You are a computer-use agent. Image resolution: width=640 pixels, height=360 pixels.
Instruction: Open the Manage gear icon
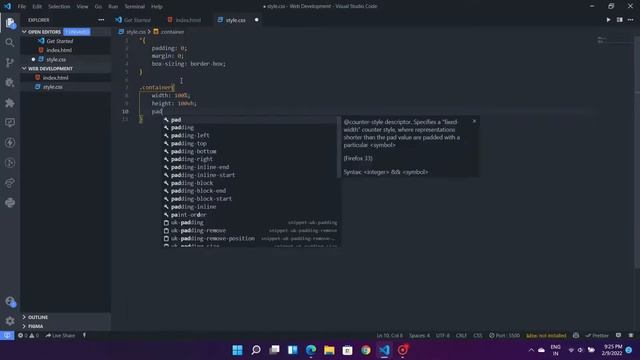[x=10, y=321]
